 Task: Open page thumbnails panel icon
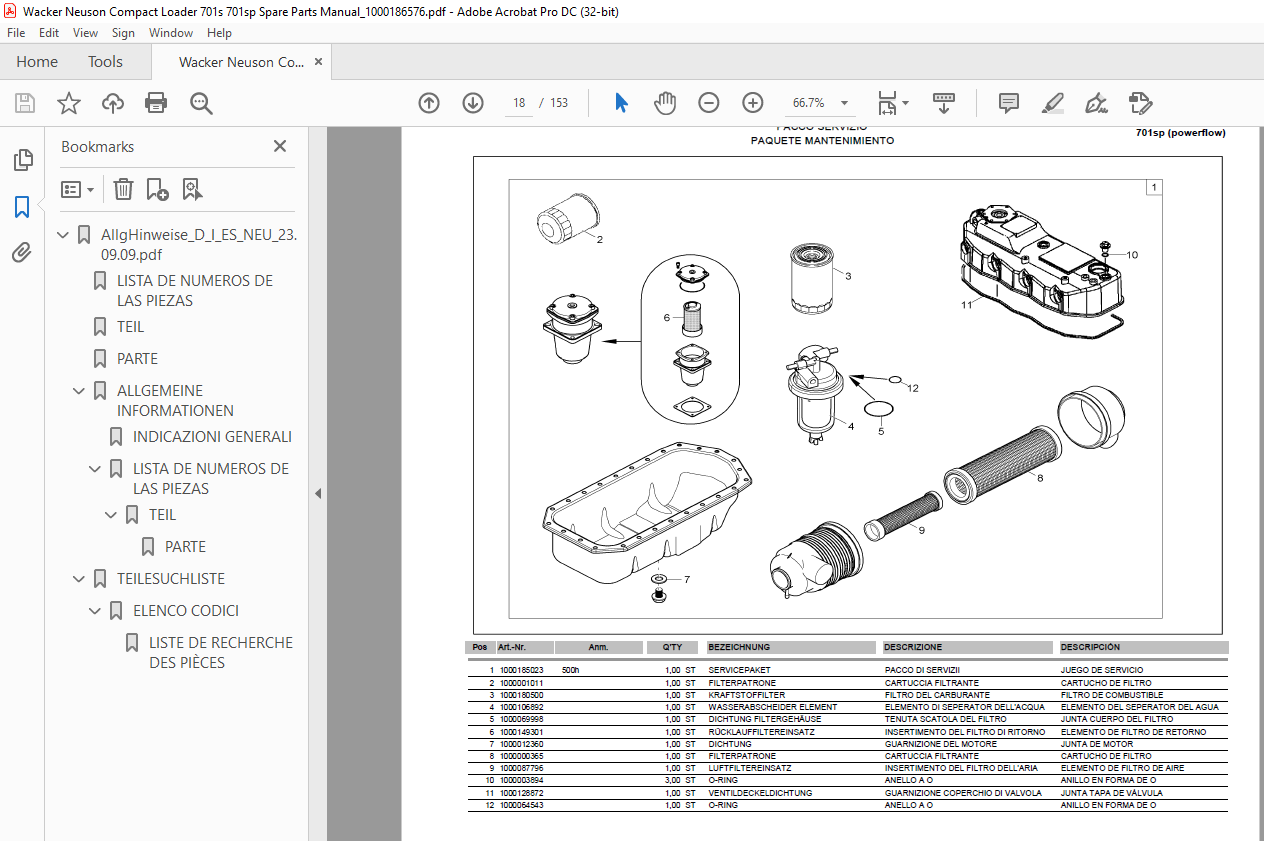point(22,160)
